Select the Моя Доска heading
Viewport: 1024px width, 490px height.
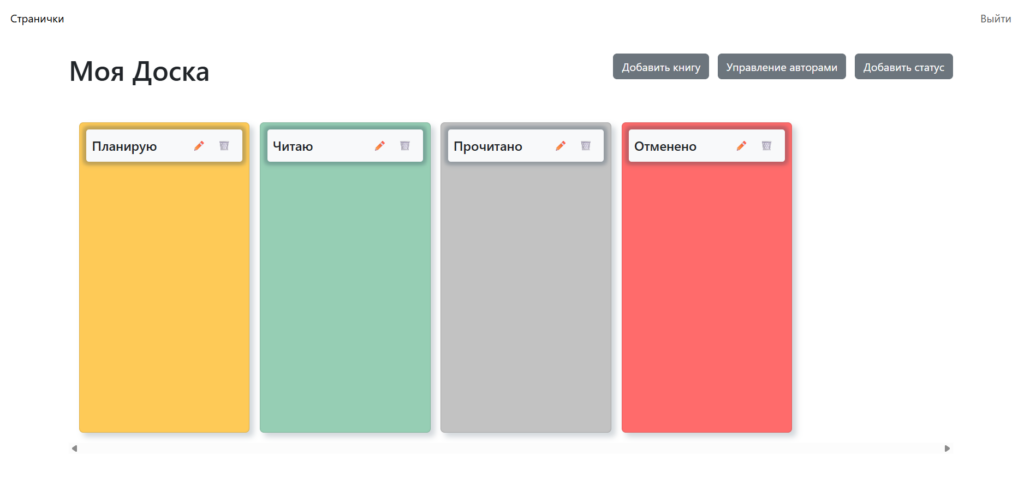[139, 72]
